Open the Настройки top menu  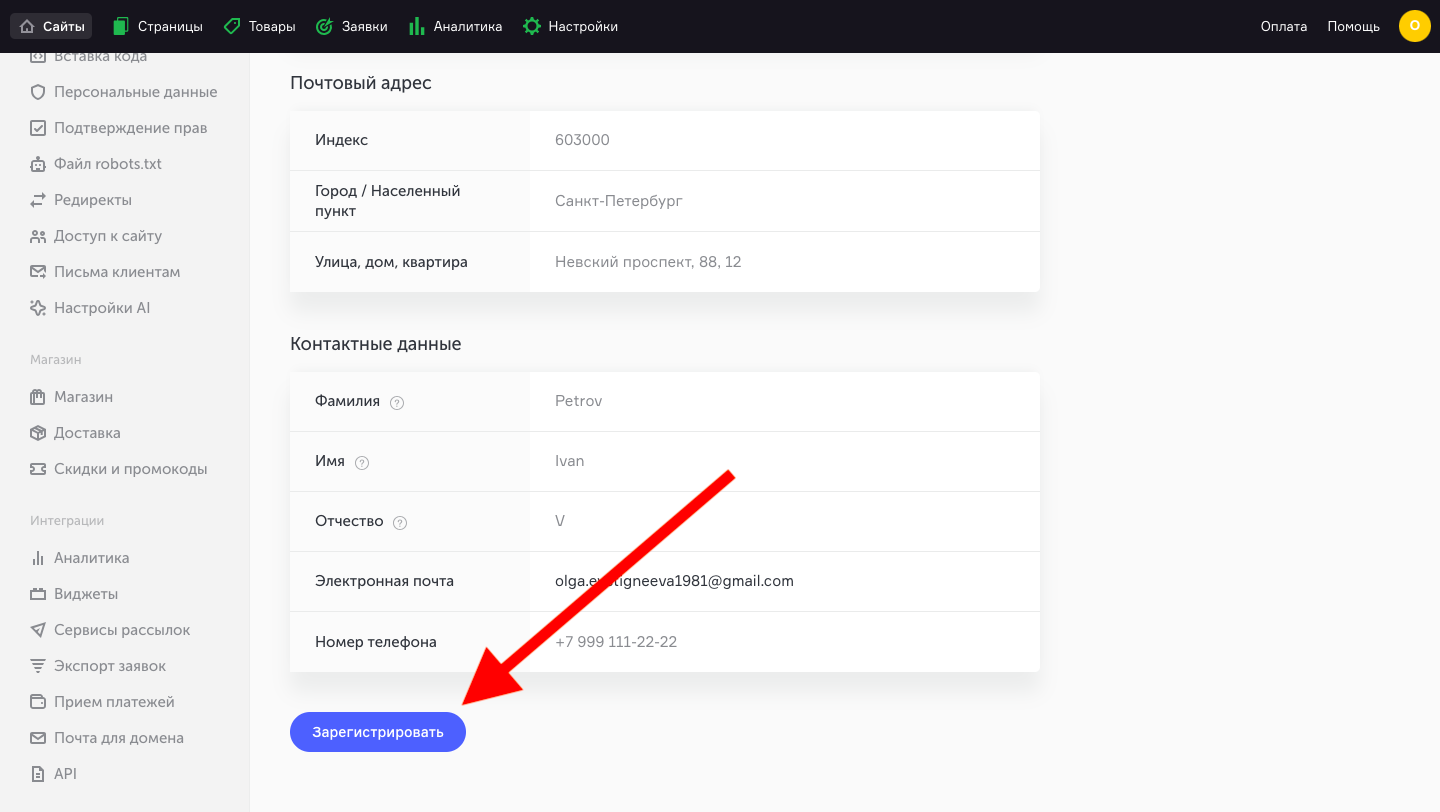pos(570,26)
